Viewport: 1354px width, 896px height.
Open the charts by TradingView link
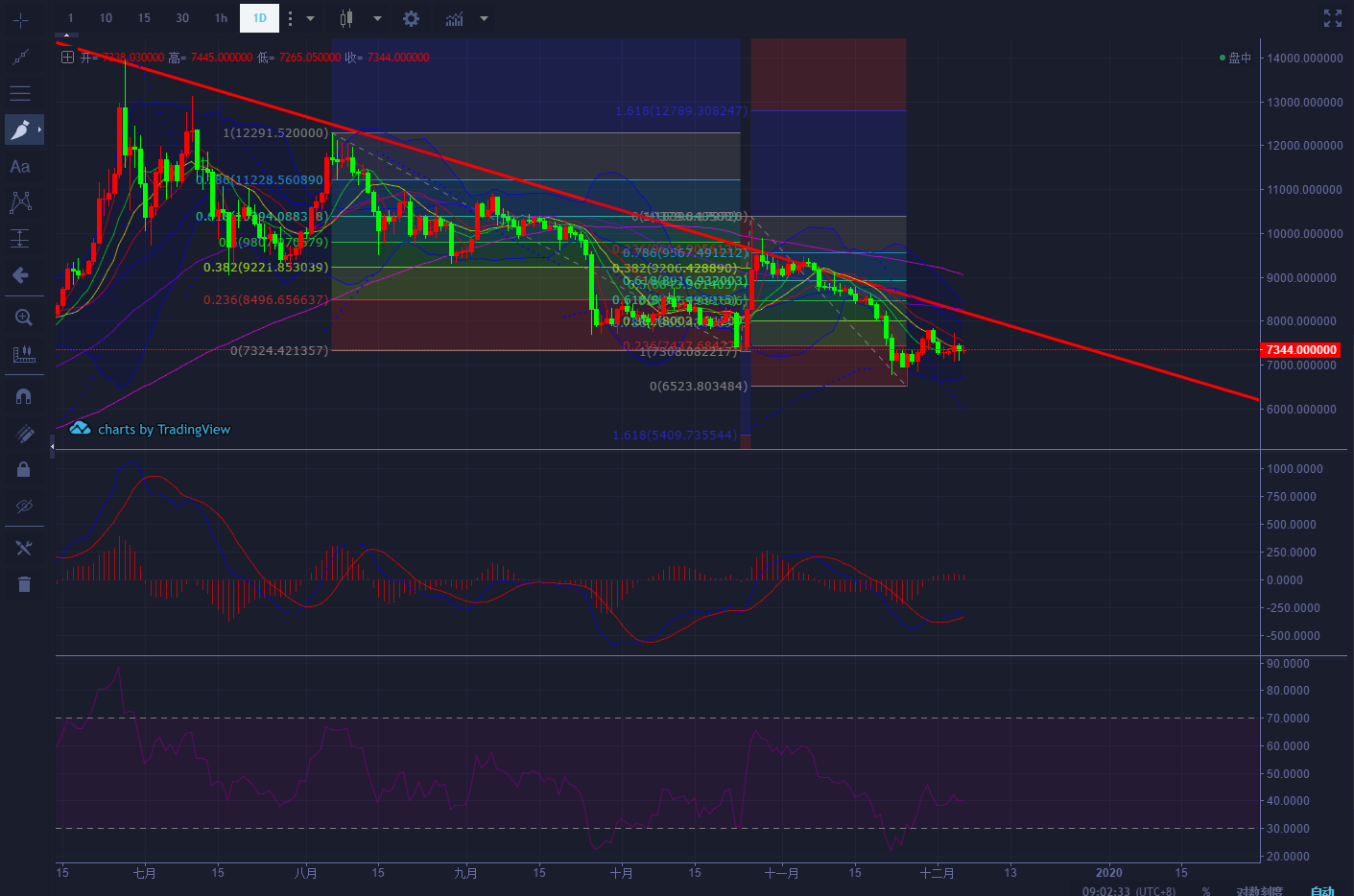163,430
